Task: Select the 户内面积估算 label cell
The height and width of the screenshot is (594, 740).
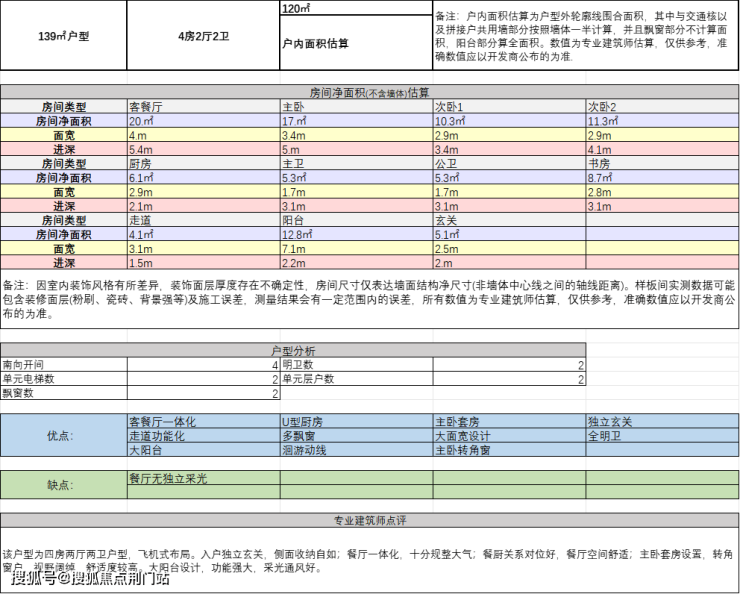Action: pyautogui.click(x=355, y=43)
